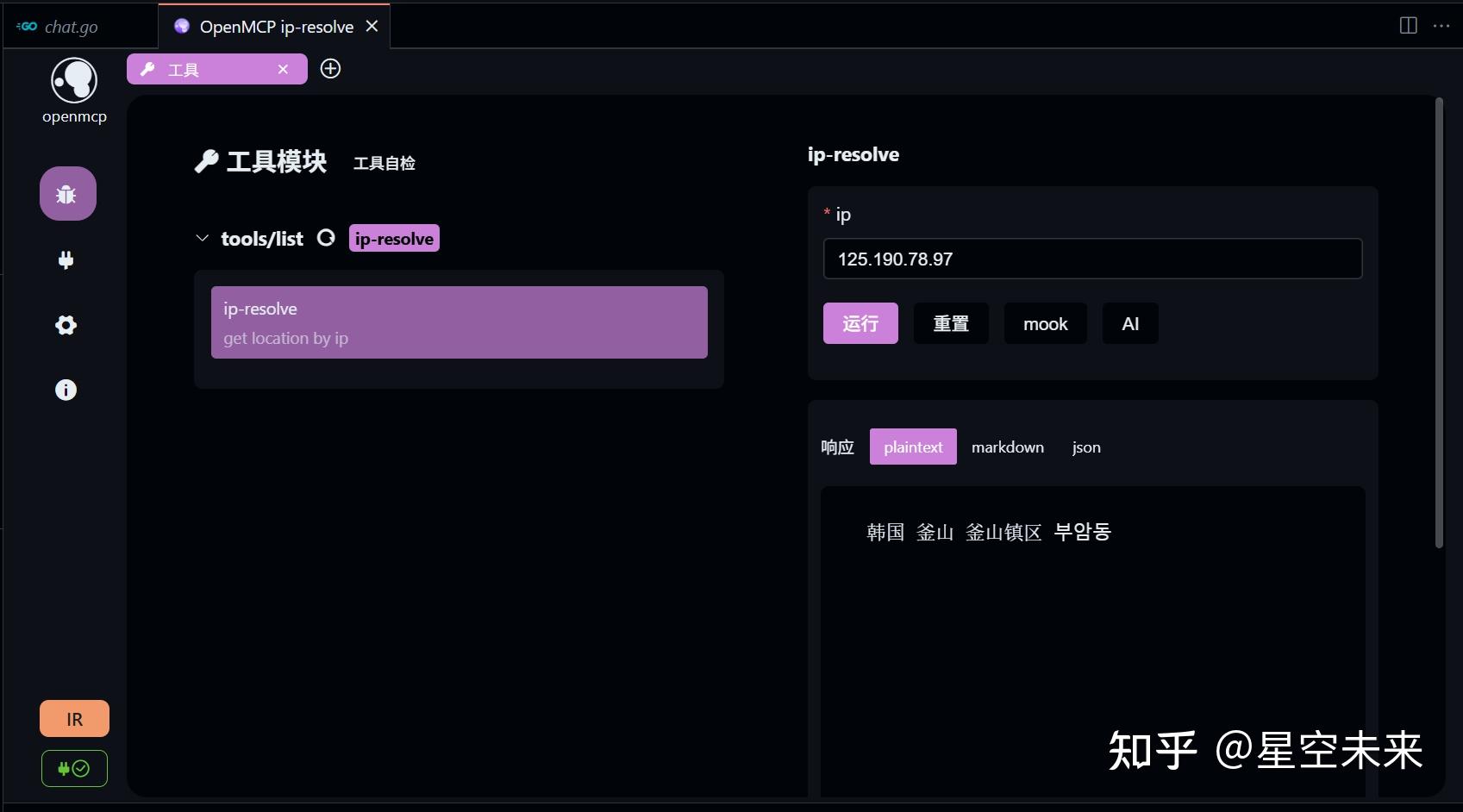This screenshot has width=1463, height=812.
Task: Click the info icon in the sidebar
Action: click(65, 390)
